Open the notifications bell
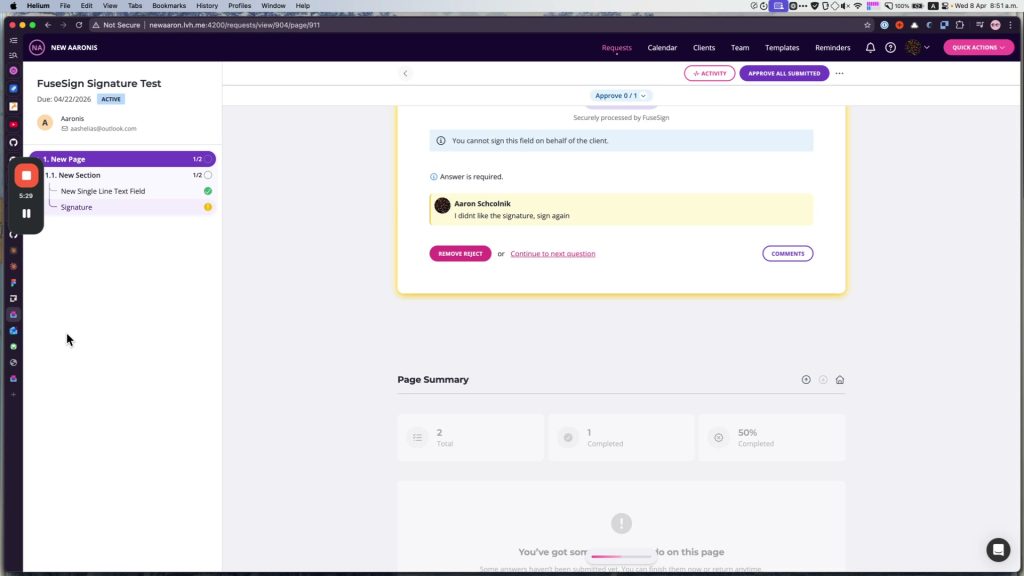 (870, 48)
